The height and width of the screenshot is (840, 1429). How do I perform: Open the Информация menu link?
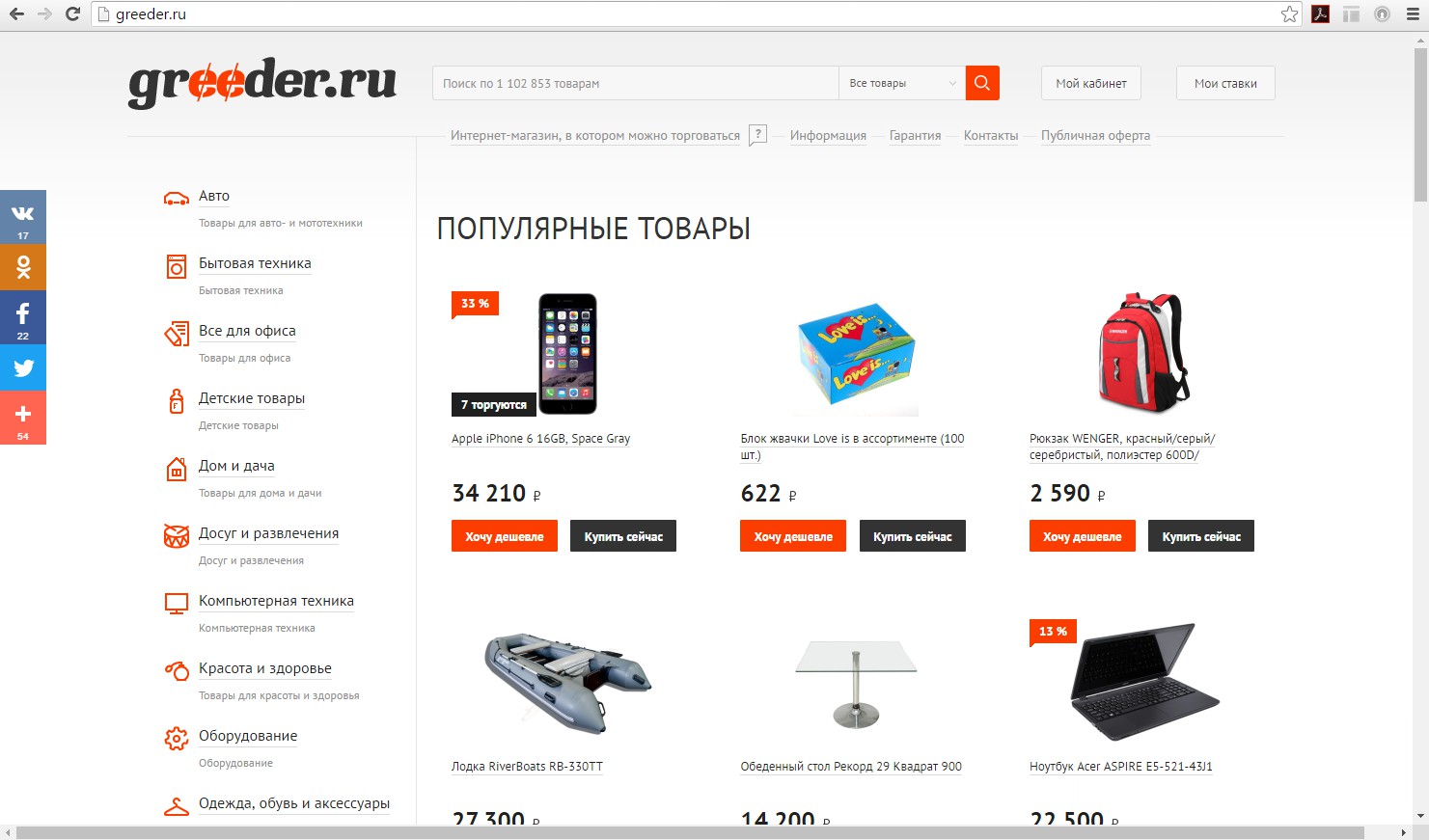pyautogui.click(x=828, y=136)
